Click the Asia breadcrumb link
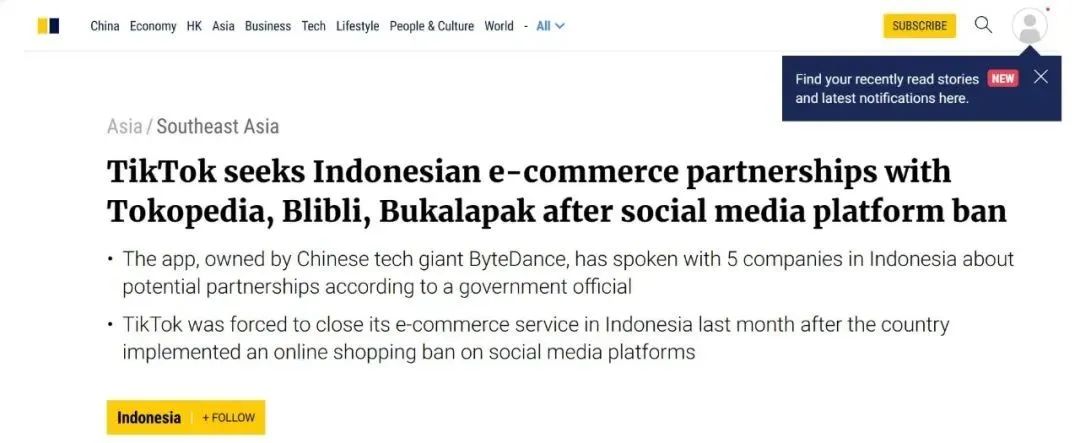 coord(125,127)
